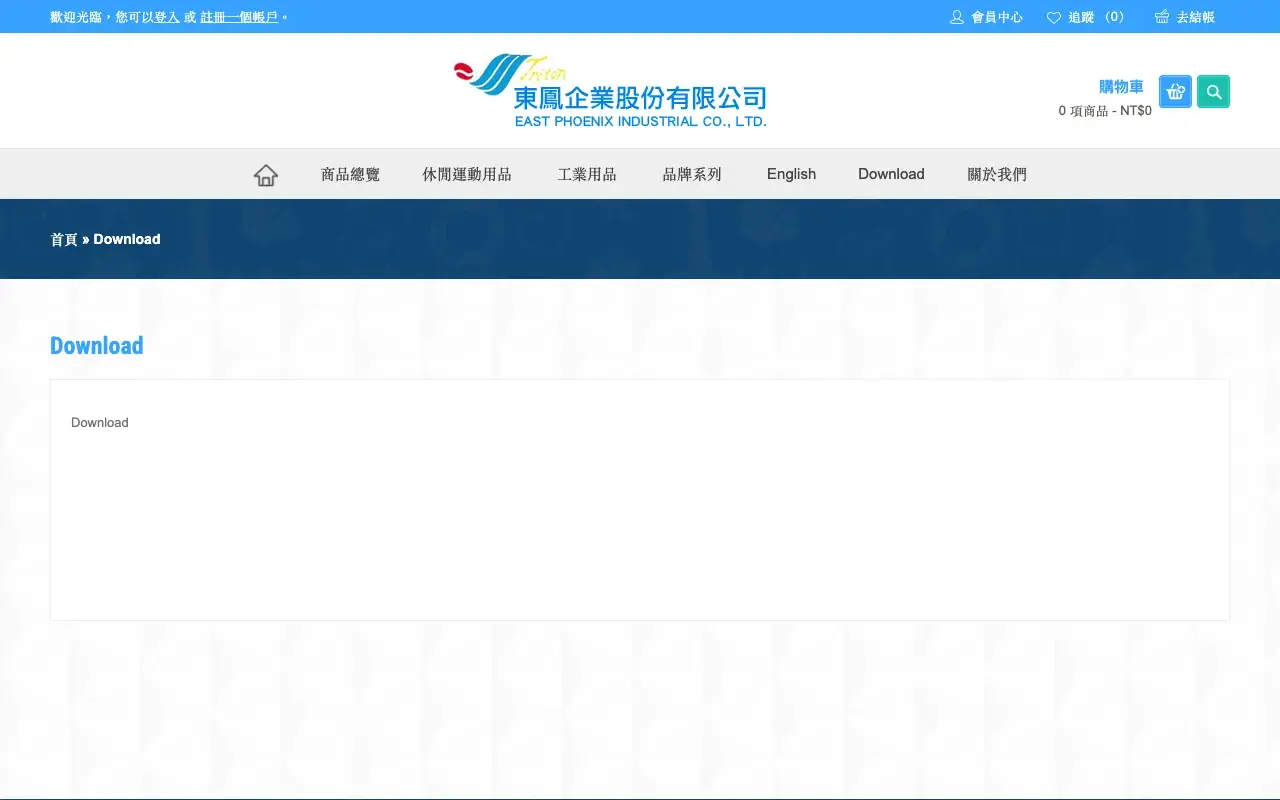
Task: Open the 休閒運動用品 menu
Action: [x=467, y=174]
